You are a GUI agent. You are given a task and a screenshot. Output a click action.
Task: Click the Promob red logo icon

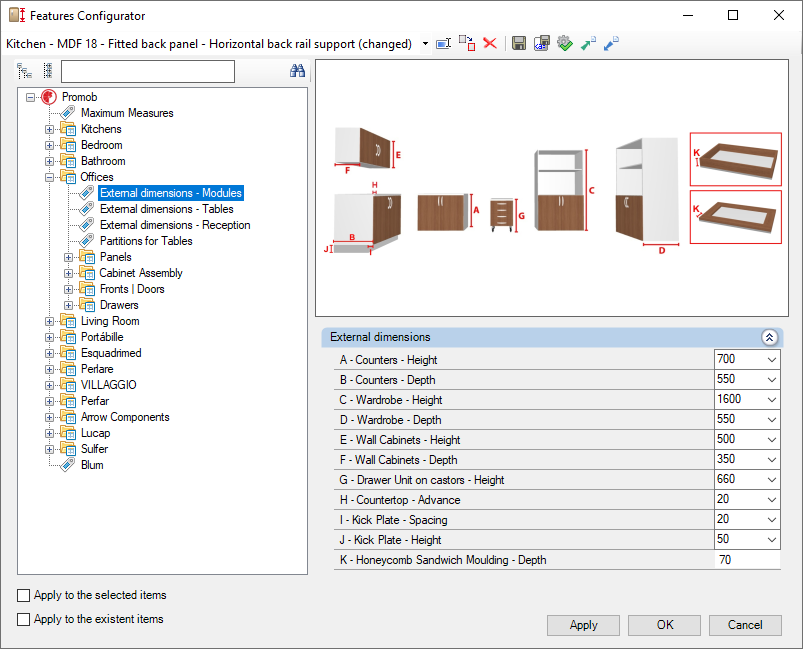(49, 97)
